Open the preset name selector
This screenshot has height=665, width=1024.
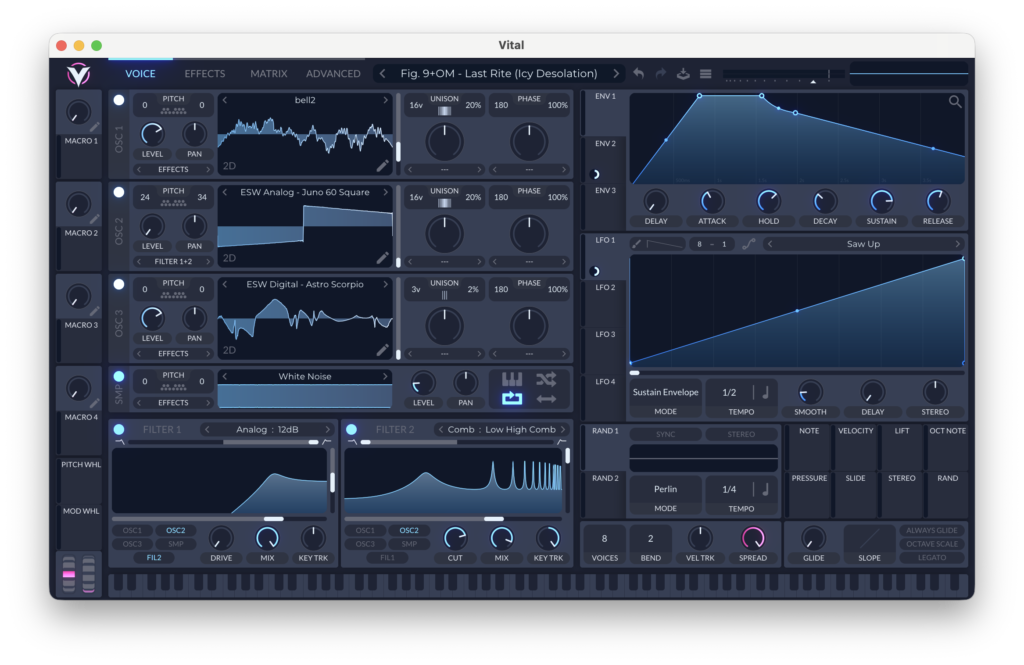coord(498,74)
